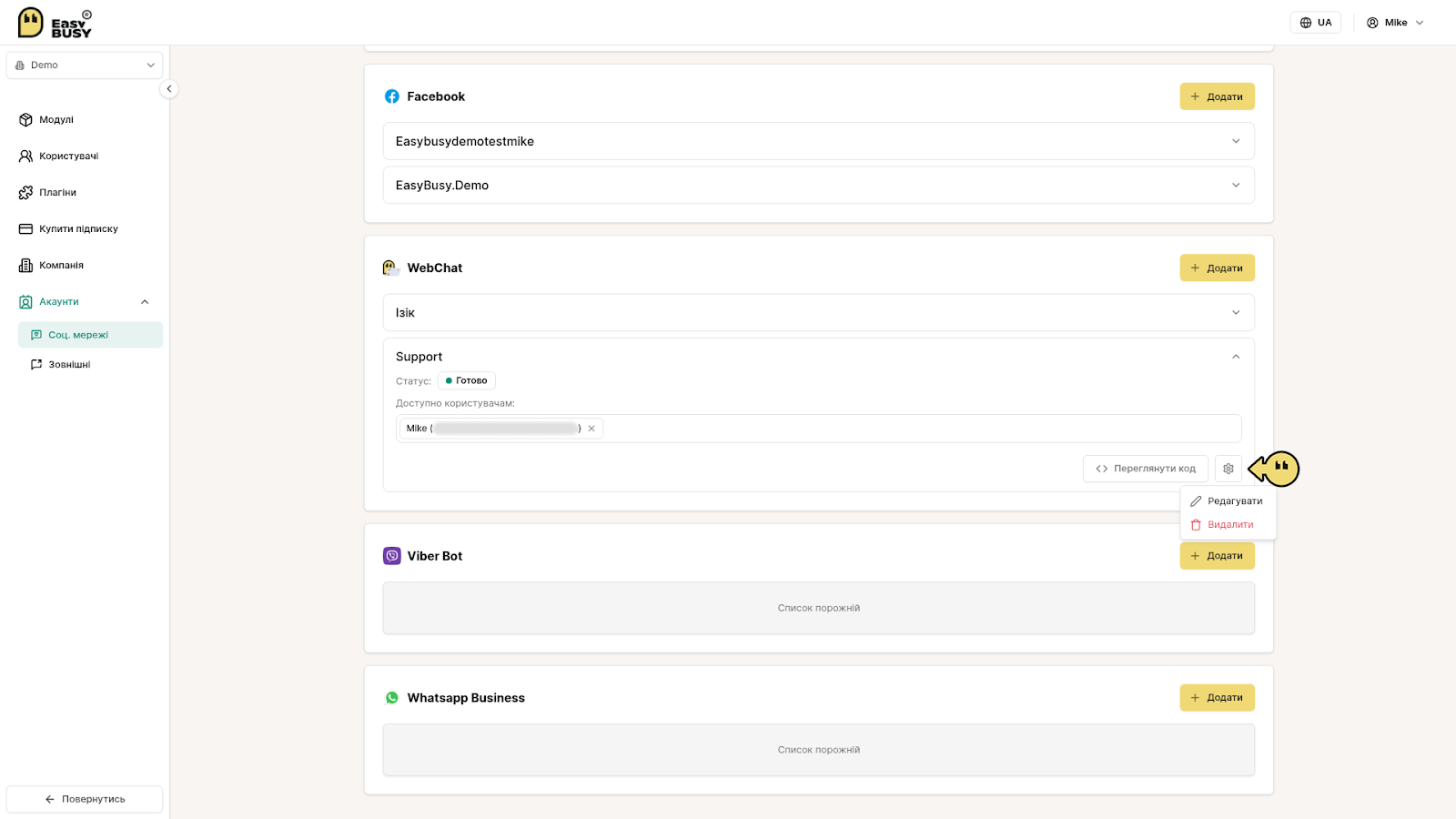This screenshot has width=1456, height=819.
Task: Open Модулі in the sidebar
Action: click(x=56, y=120)
